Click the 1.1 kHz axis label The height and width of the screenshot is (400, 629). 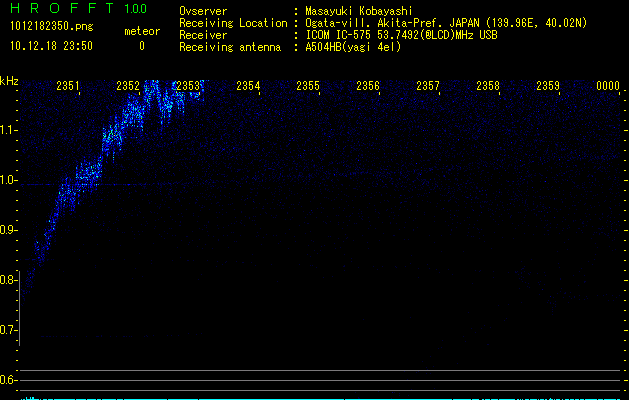point(8,130)
